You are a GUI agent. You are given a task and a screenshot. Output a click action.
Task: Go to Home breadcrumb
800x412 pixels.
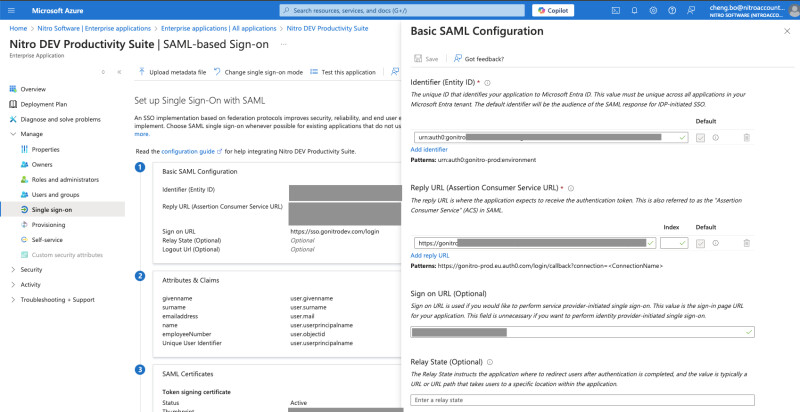(18, 29)
